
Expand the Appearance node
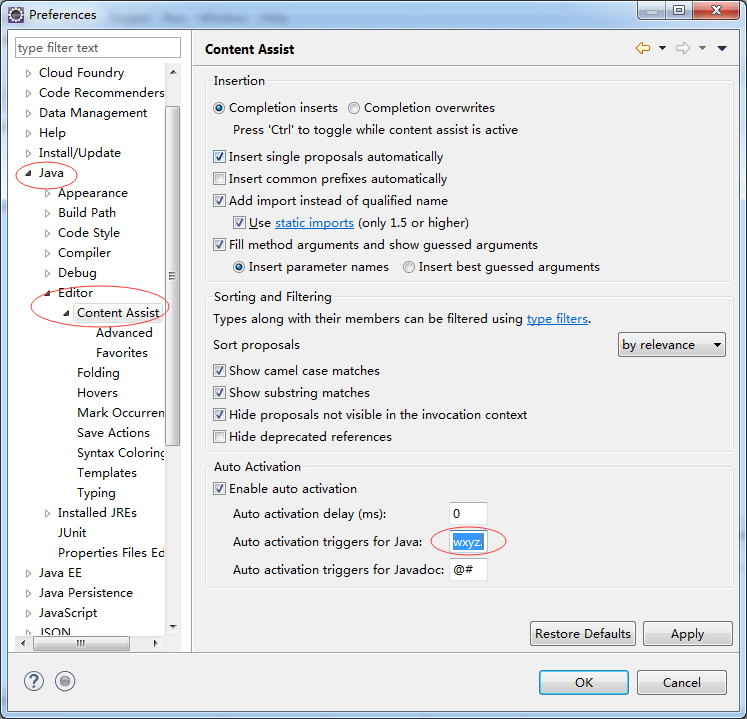47,193
